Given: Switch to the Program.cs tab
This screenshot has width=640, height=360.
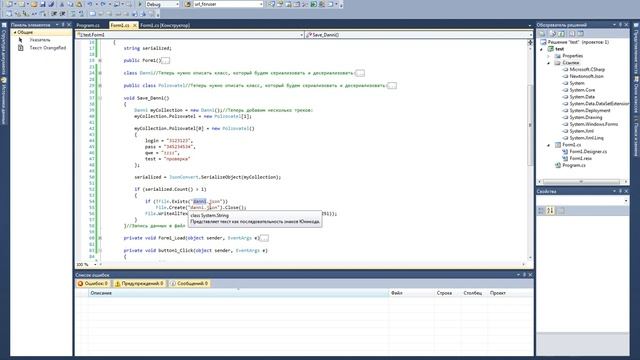Looking at the screenshot, I should (x=88, y=25).
